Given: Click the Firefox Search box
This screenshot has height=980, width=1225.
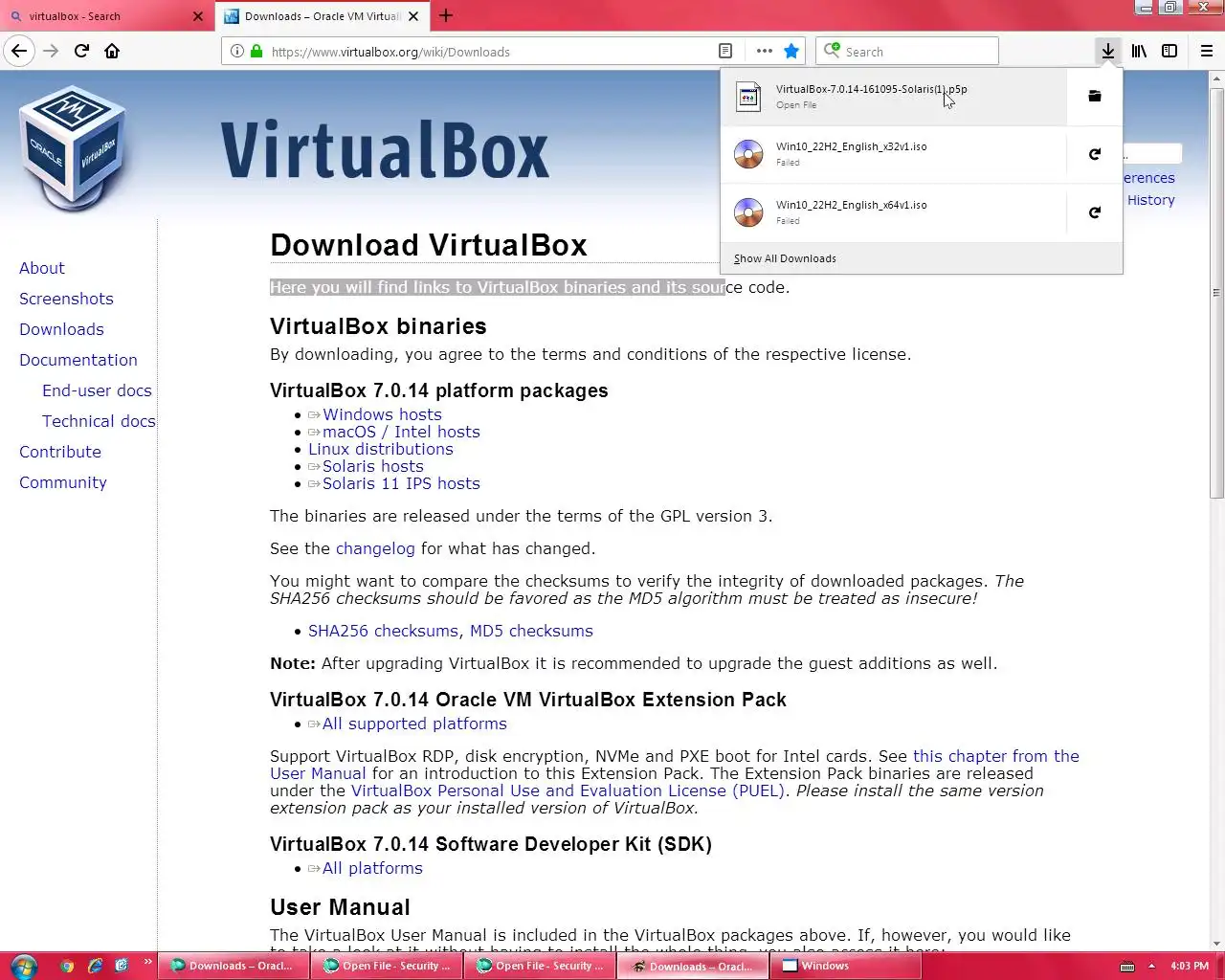Looking at the screenshot, I should (907, 51).
